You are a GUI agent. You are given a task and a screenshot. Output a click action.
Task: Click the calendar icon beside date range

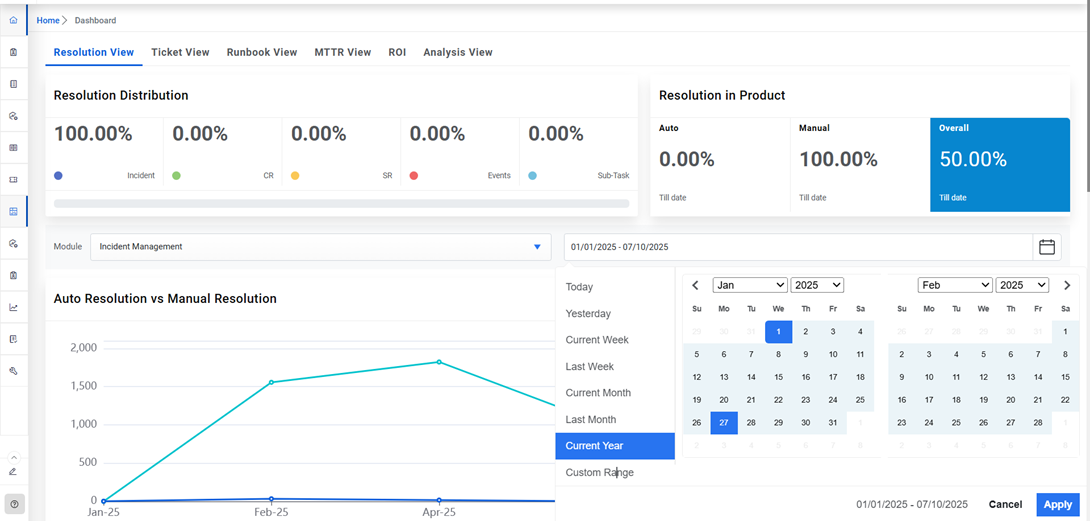1047,247
